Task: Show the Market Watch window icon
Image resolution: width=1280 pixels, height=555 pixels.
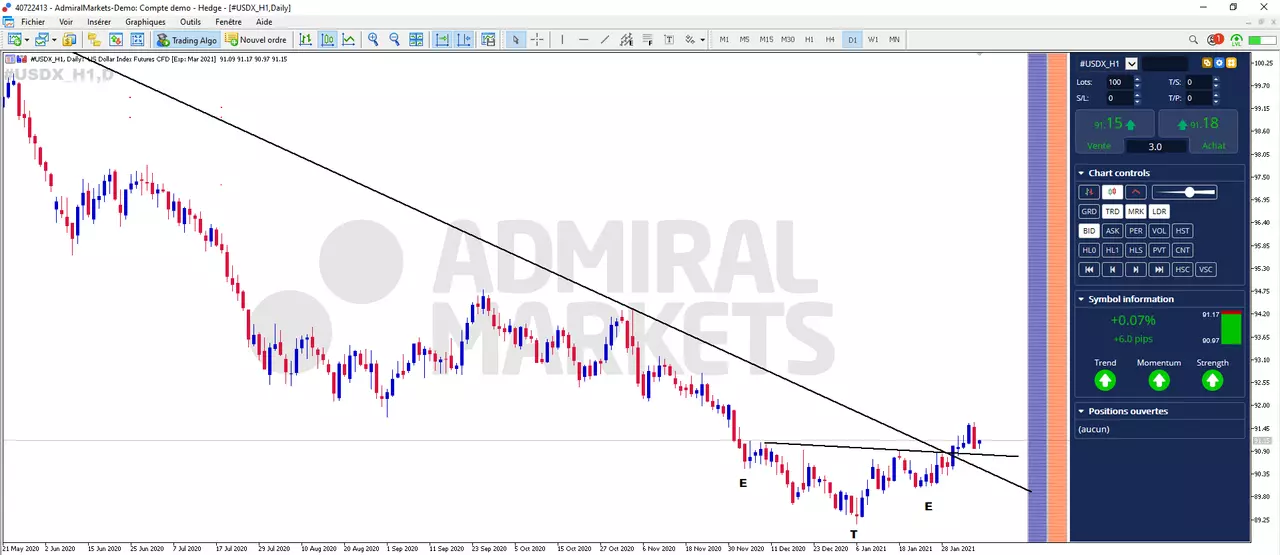Action: pyautogui.click(x=68, y=40)
